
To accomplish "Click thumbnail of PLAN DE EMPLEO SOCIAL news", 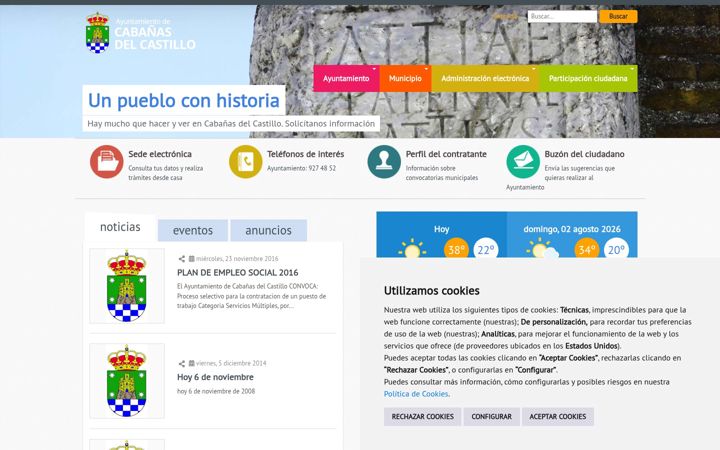I will pos(127,286).
